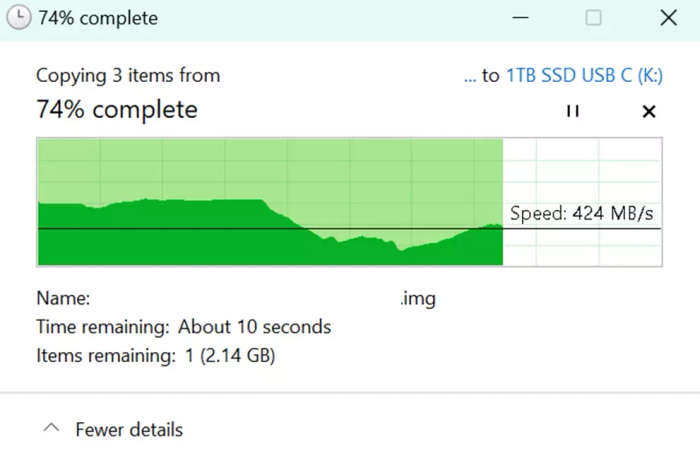Screen dimensions: 700x456
Task: Click the Fewer details label
Action: click(x=129, y=430)
